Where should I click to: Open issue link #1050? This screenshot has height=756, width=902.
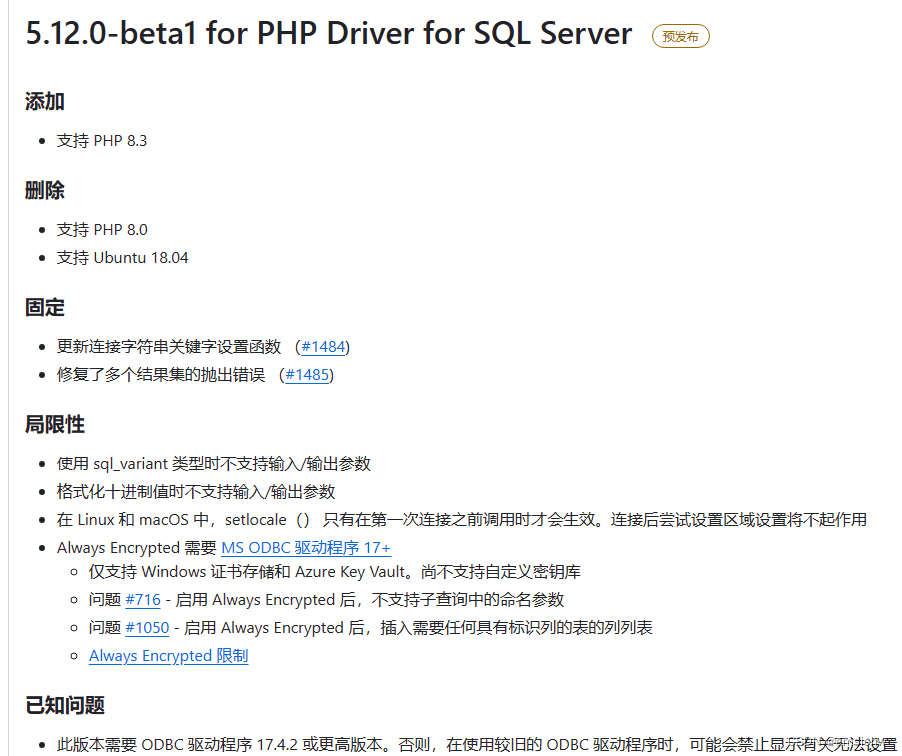[x=147, y=628]
